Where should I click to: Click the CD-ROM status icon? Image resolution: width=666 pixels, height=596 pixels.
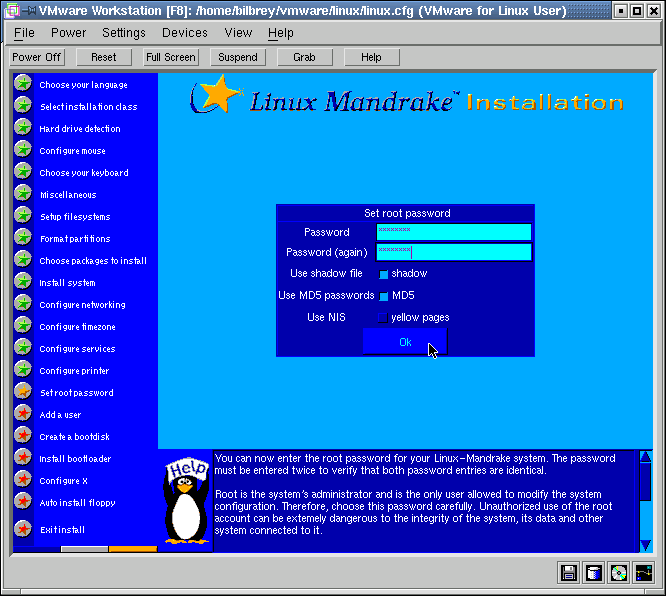[x=619, y=573]
